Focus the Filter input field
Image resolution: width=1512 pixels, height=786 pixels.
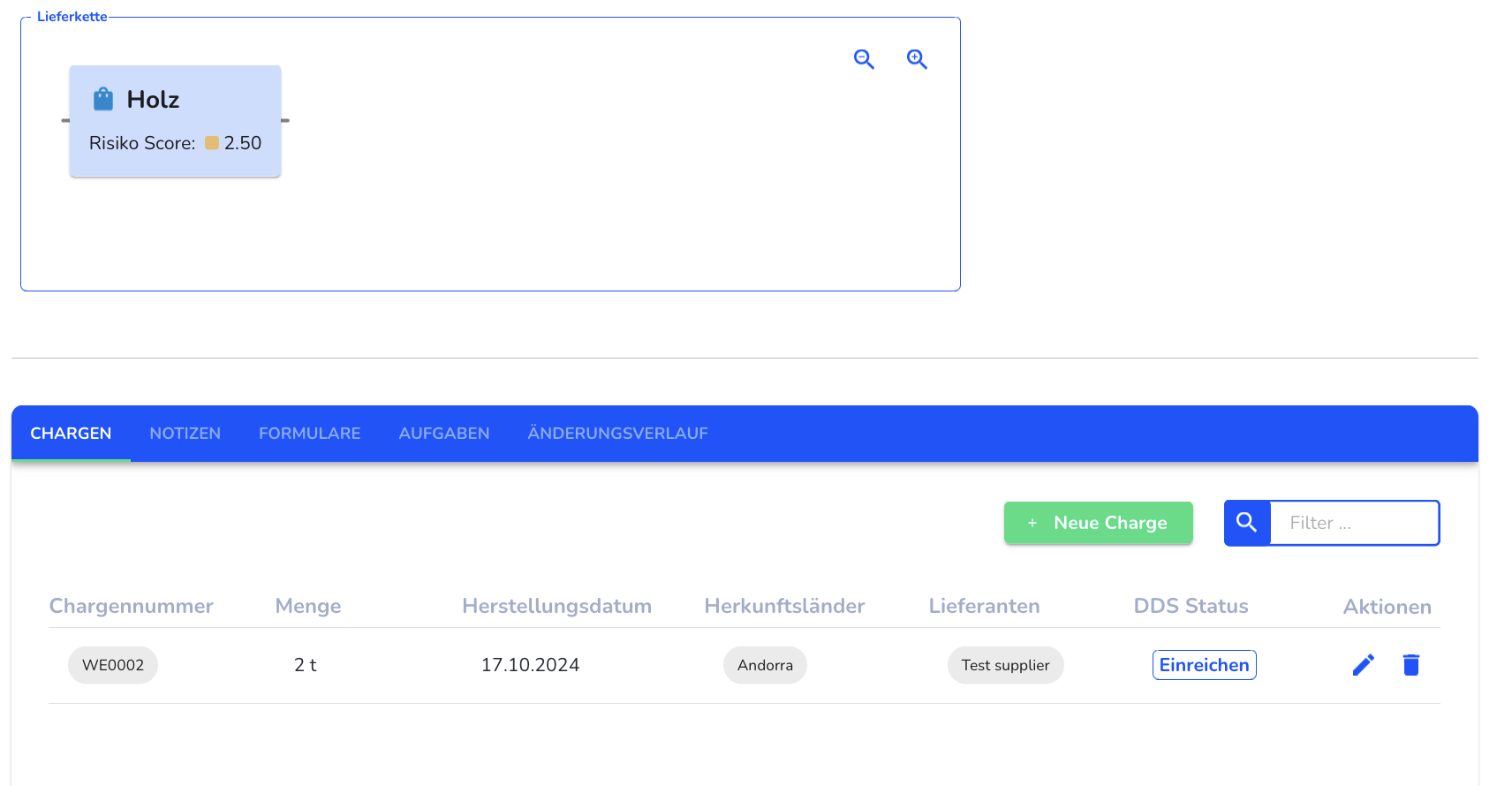click(1354, 523)
